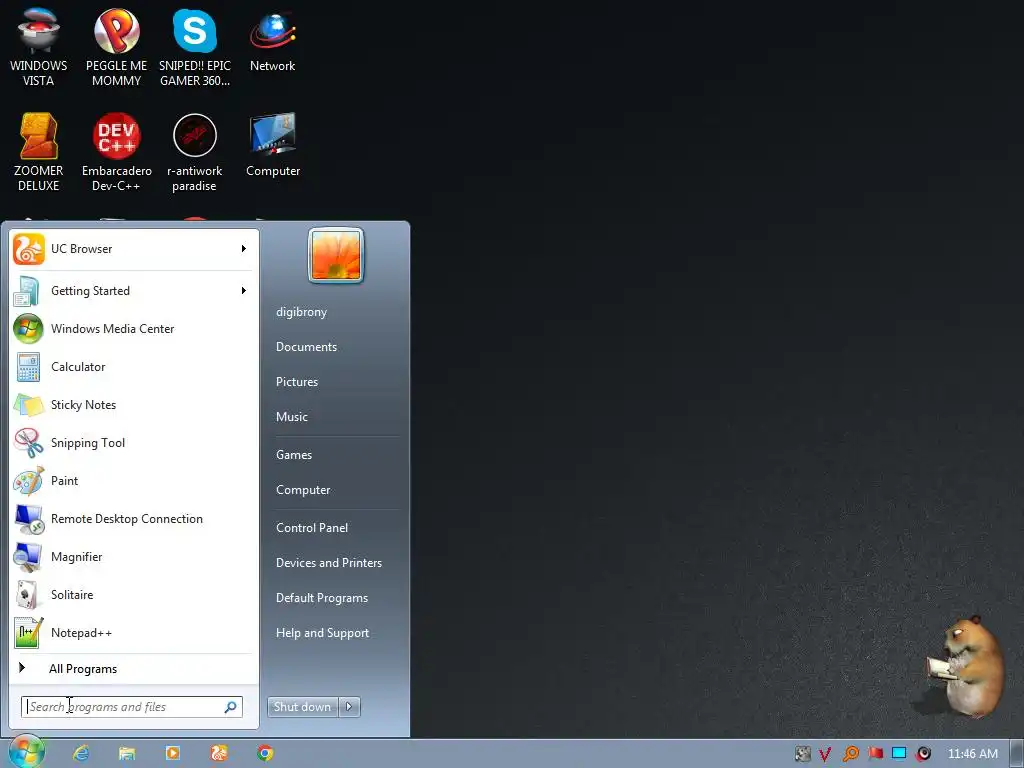Click the Notepad++ icon in Start menu
The width and height of the screenshot is (1024, 768).
[29, 633]
